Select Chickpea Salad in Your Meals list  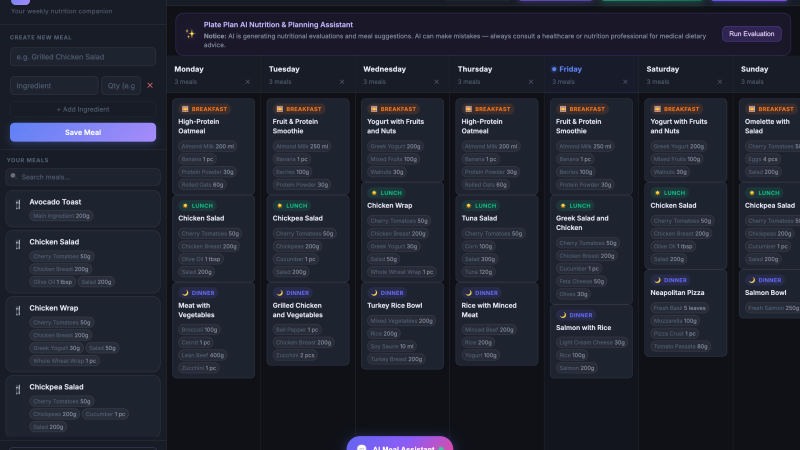83,407
